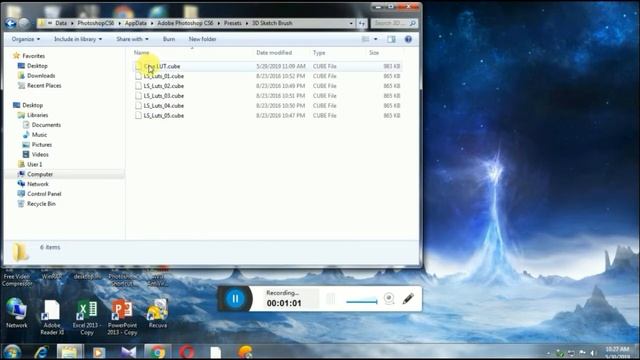Image resolution: width=640 pixels, height=360 pixels.
Task: Click the PowerPoint 2013 - Copy desktop shortcut
Action: click(x=122, y=317)
